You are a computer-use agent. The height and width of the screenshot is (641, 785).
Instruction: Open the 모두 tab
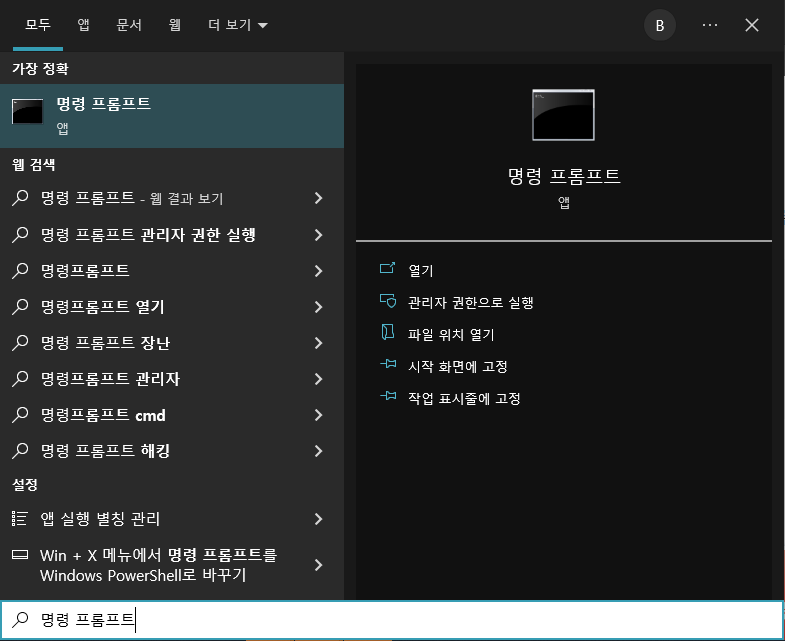(x=38, y=25)
